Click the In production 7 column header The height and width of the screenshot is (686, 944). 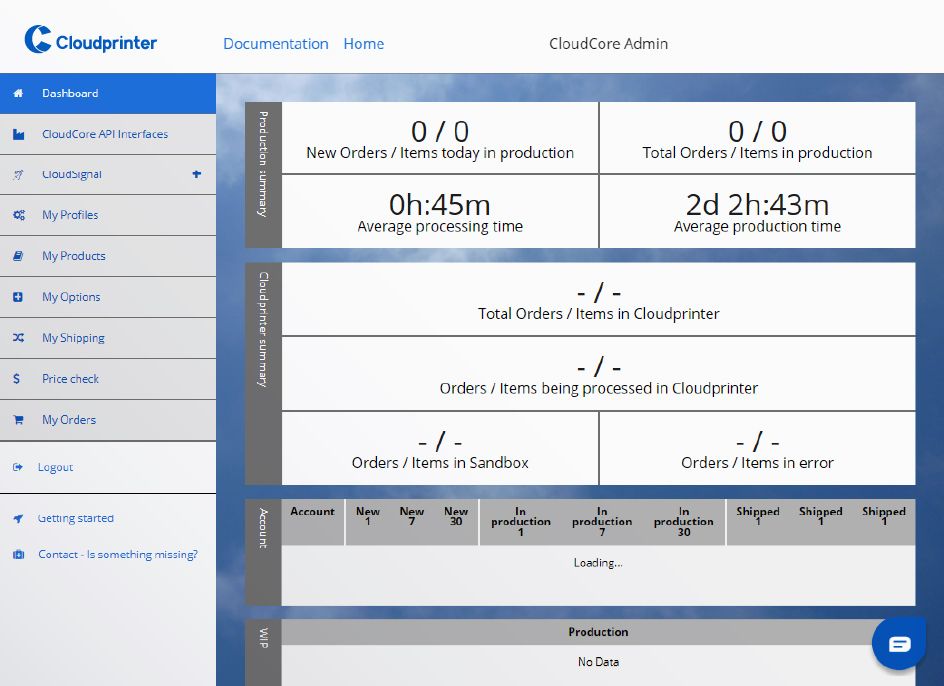602,522
